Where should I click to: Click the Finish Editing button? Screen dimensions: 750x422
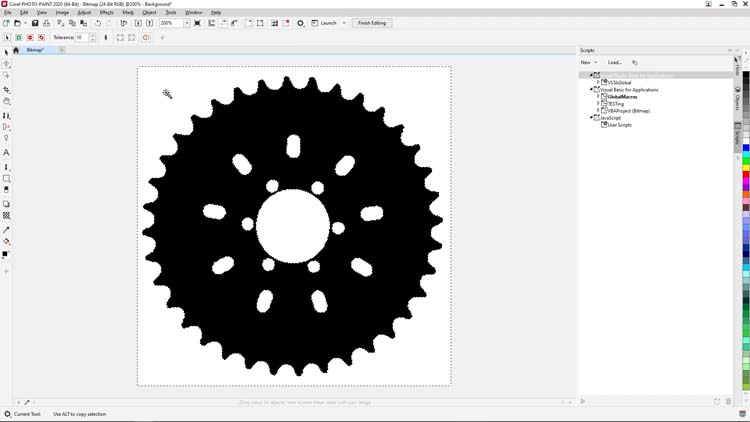pyautogui.click(x=372, y=23)
